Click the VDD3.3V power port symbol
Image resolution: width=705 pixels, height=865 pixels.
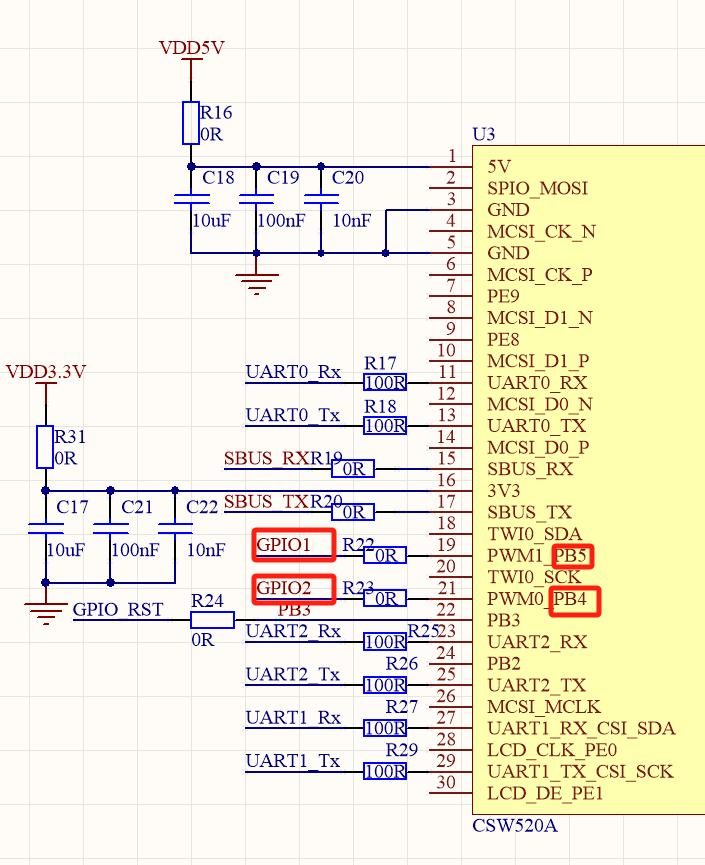(45, 373)
